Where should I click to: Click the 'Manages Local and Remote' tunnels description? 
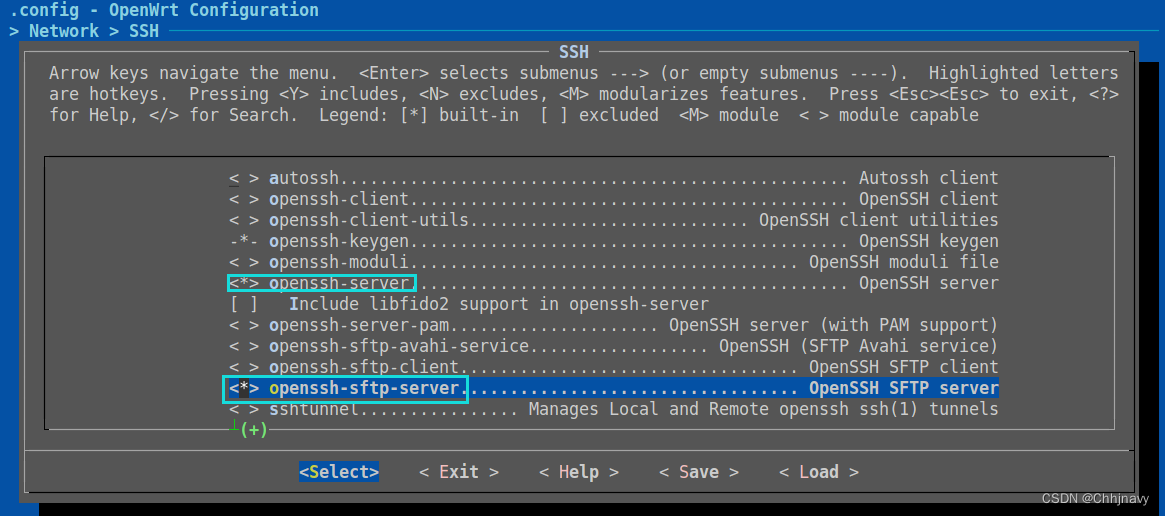[764, 409]
